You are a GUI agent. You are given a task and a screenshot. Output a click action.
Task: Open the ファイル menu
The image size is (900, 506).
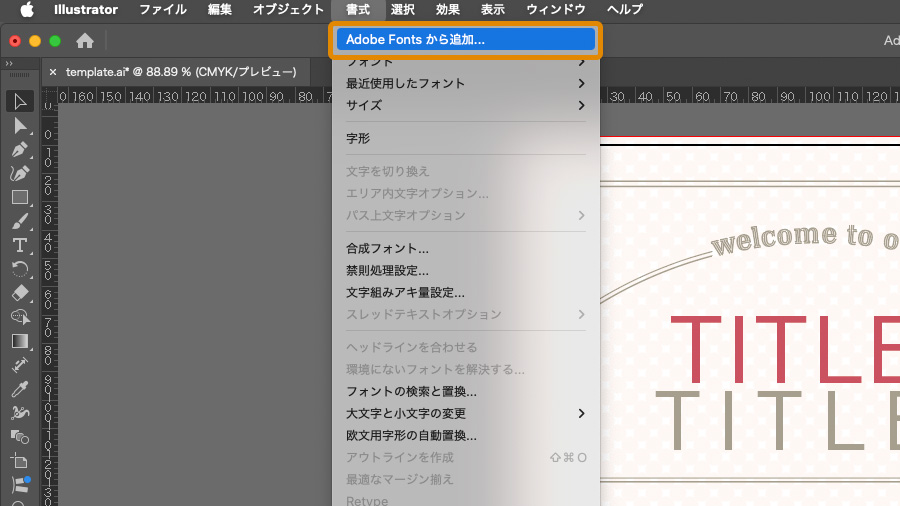tap(163, 9)
